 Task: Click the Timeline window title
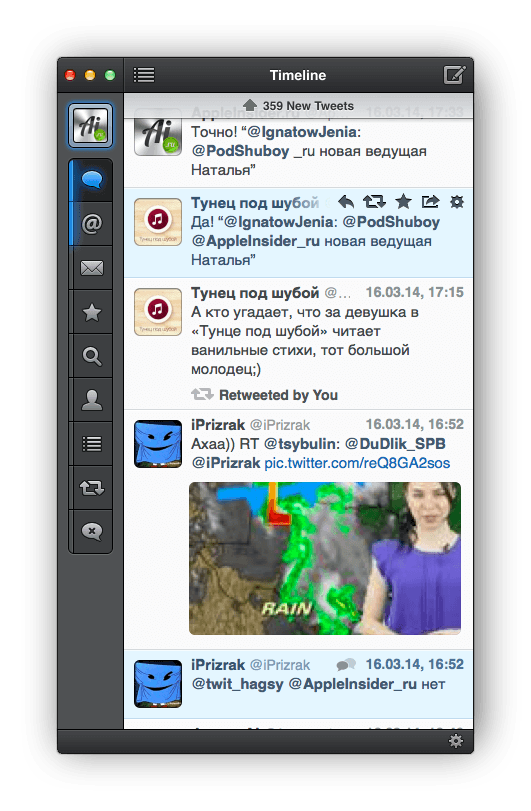point(298,76)
